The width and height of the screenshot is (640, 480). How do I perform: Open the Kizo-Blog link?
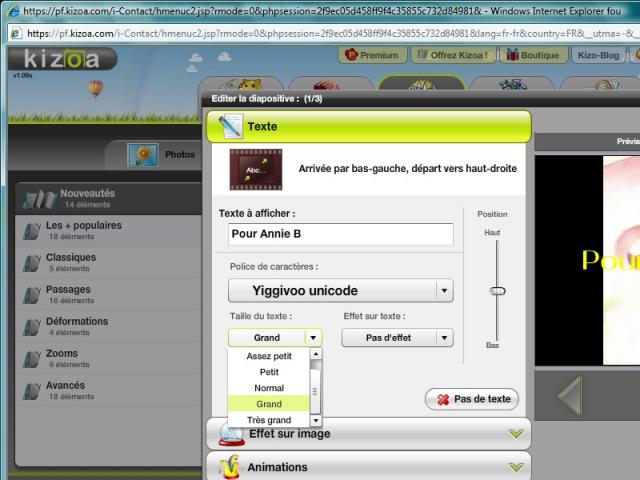[598, 55]
